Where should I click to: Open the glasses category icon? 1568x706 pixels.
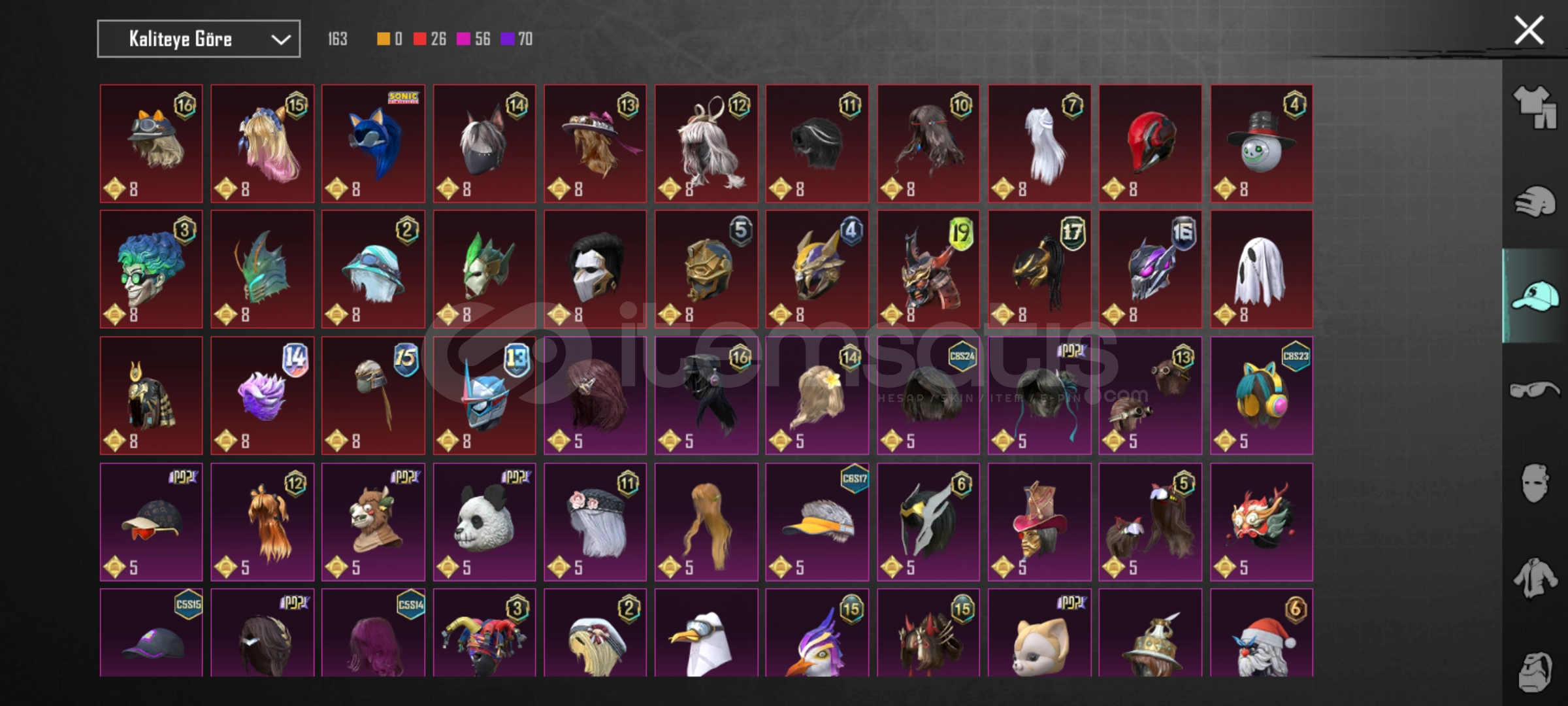pyautogui.click(x=1535, y=390)
